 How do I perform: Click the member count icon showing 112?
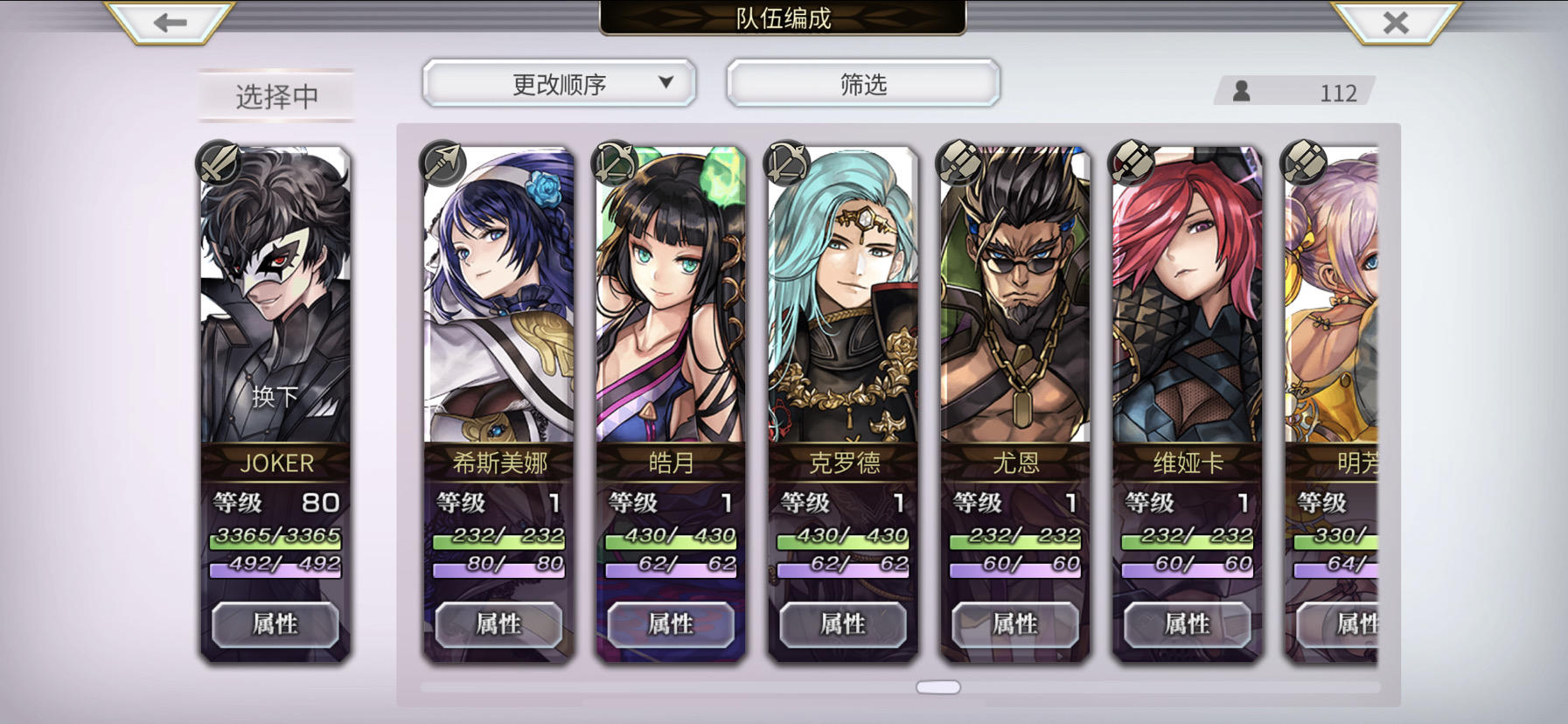[x=1242, y=91]
